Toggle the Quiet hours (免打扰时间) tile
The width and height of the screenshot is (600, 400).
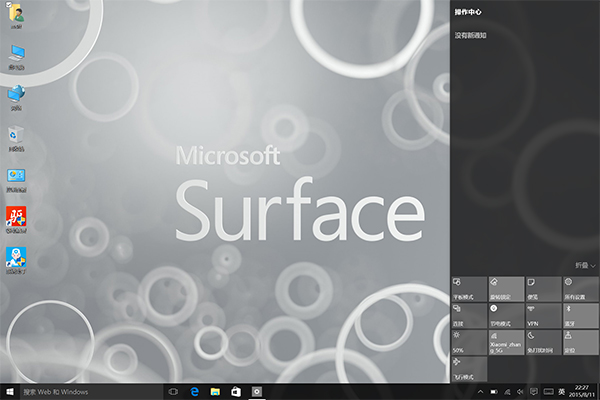[543, 342]
